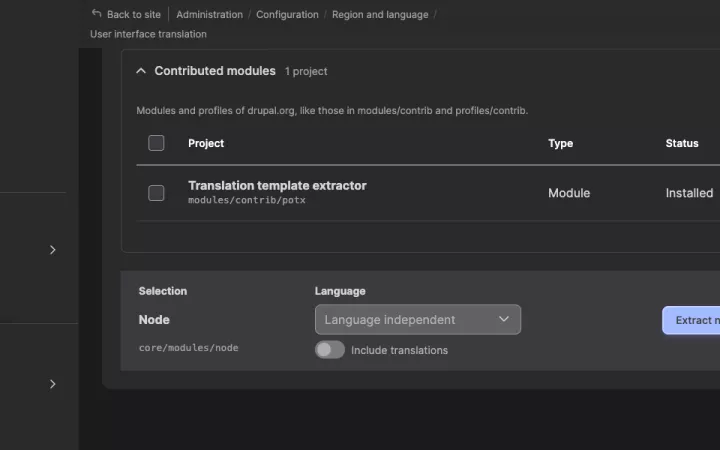Open Region and language breadcrumb
720x450 pixels.
click(380, 15)
